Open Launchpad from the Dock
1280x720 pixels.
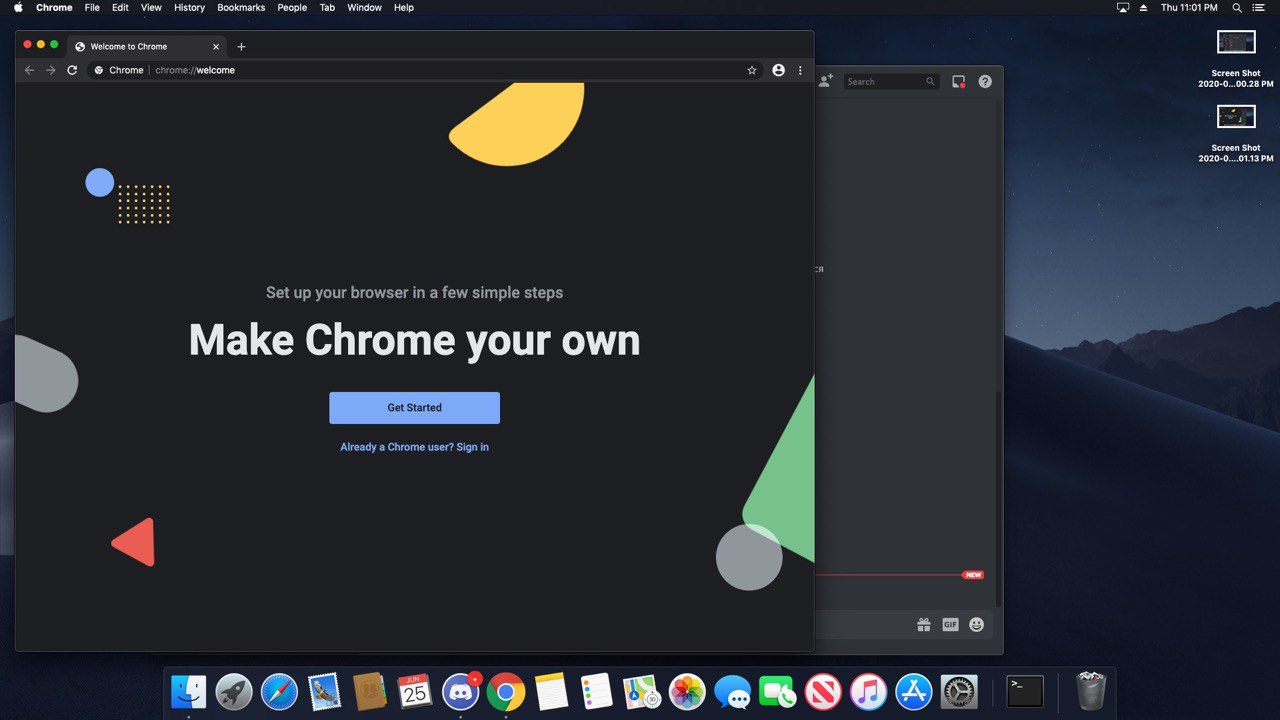[234, 692]
